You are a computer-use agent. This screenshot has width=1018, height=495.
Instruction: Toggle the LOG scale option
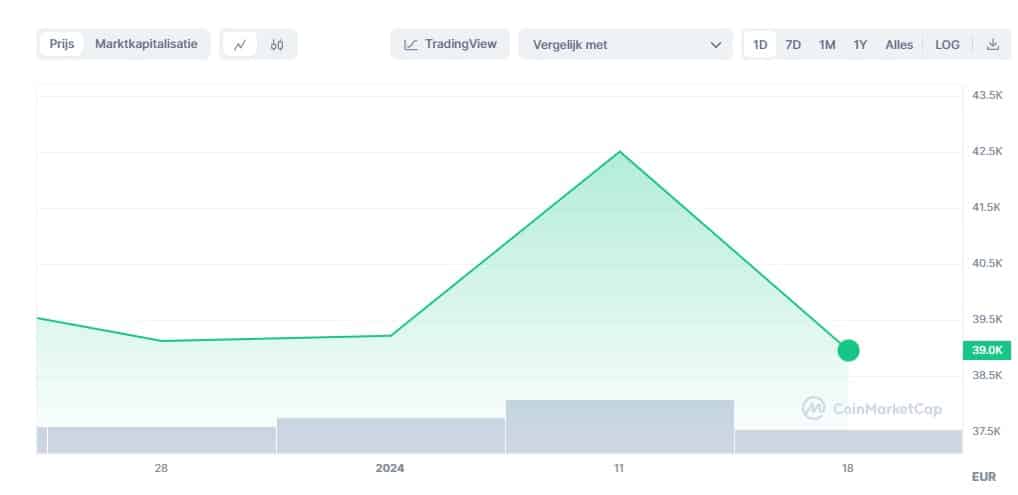pyautogui.click(x=947, y=45)
